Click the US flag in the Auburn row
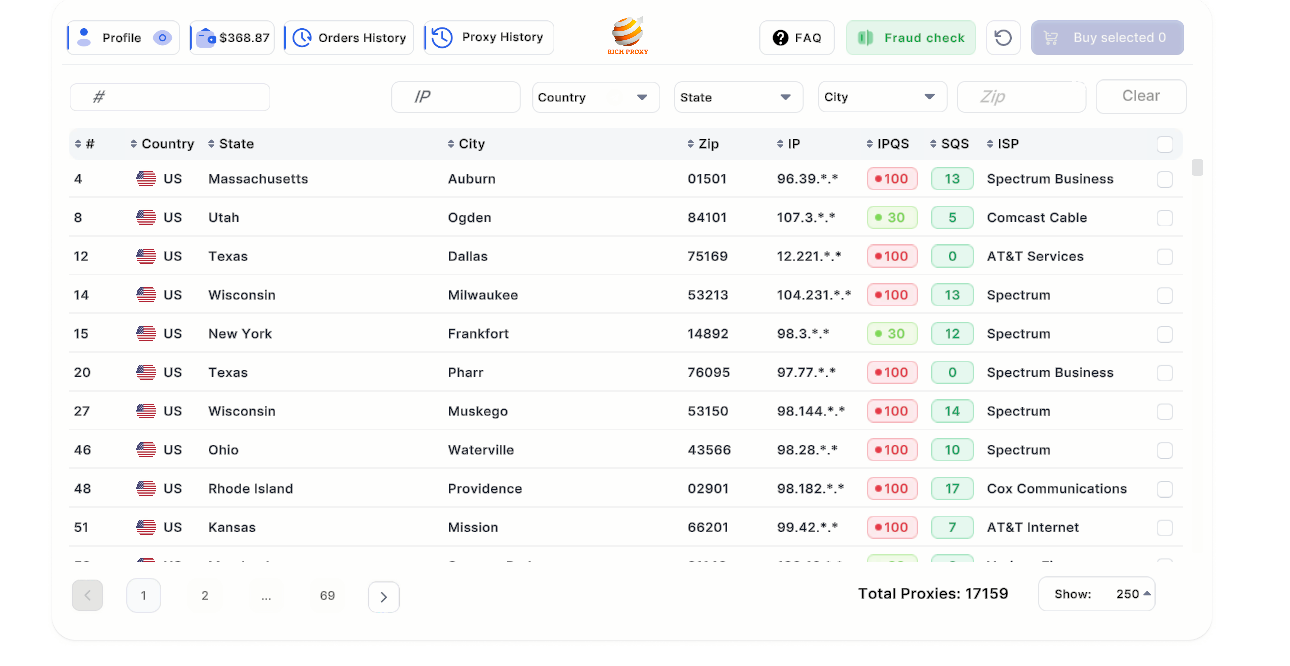 tap(146, 179)
